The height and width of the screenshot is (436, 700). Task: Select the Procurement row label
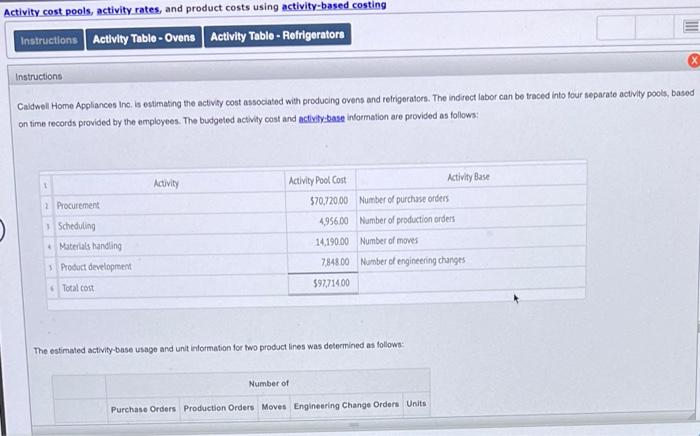(x=78, y=205)
